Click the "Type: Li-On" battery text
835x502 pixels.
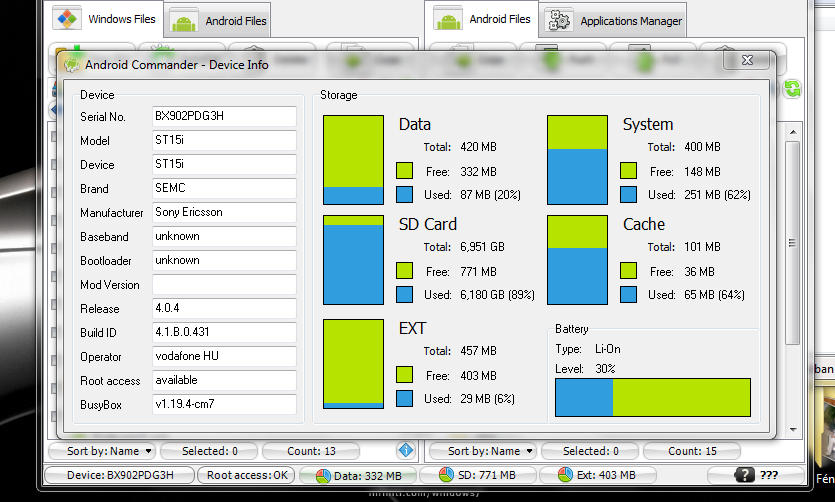pyautogui.click(x=588, y=349)
